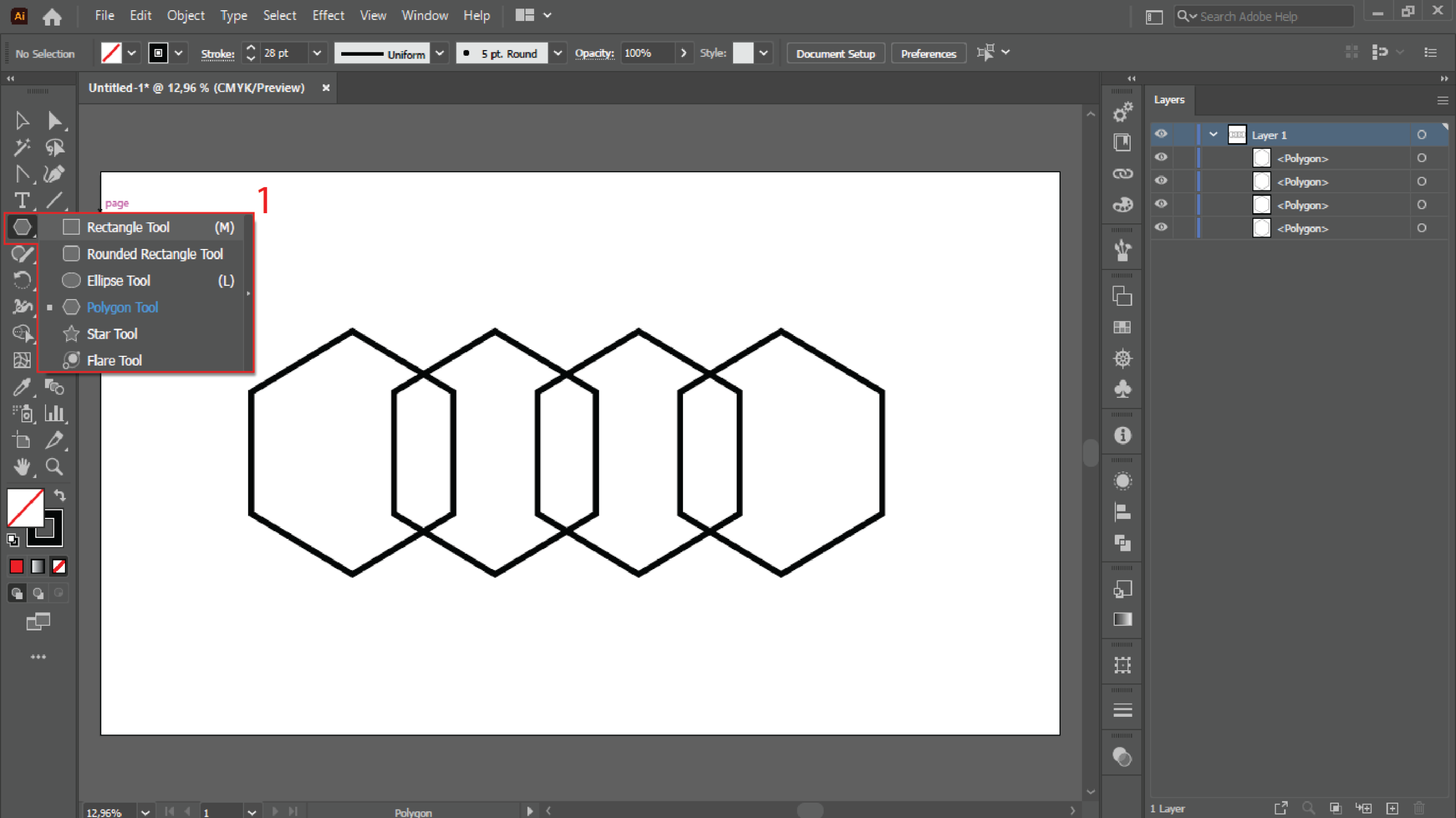This screenshot has height=818, width=1456.
Task: Pick the Hand tool
Action: (22, 467)
